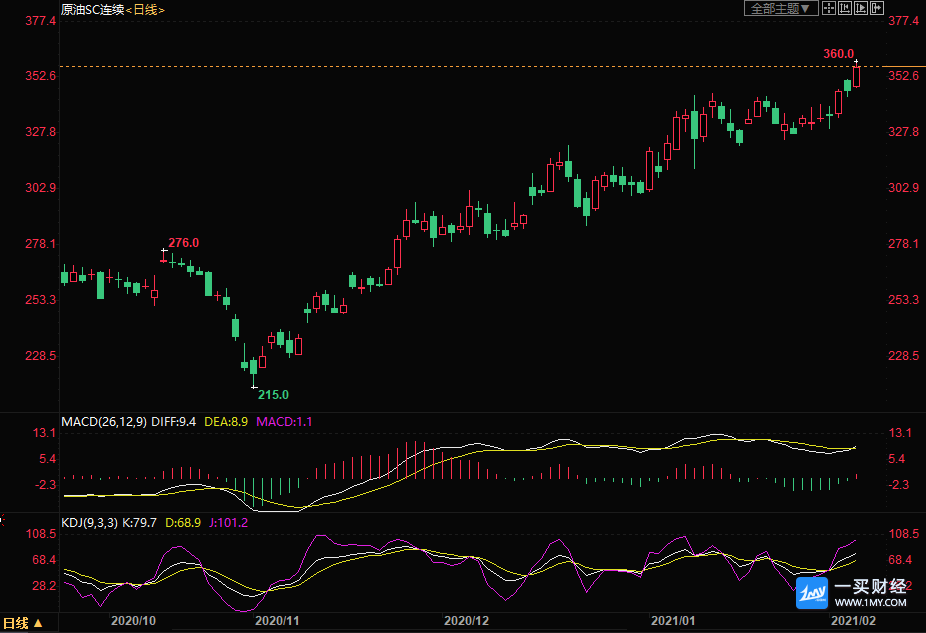The width and height of the screenshot is (926, 633).
Task: Open the 全部主题 dropdown
Action: pos(781,8)
